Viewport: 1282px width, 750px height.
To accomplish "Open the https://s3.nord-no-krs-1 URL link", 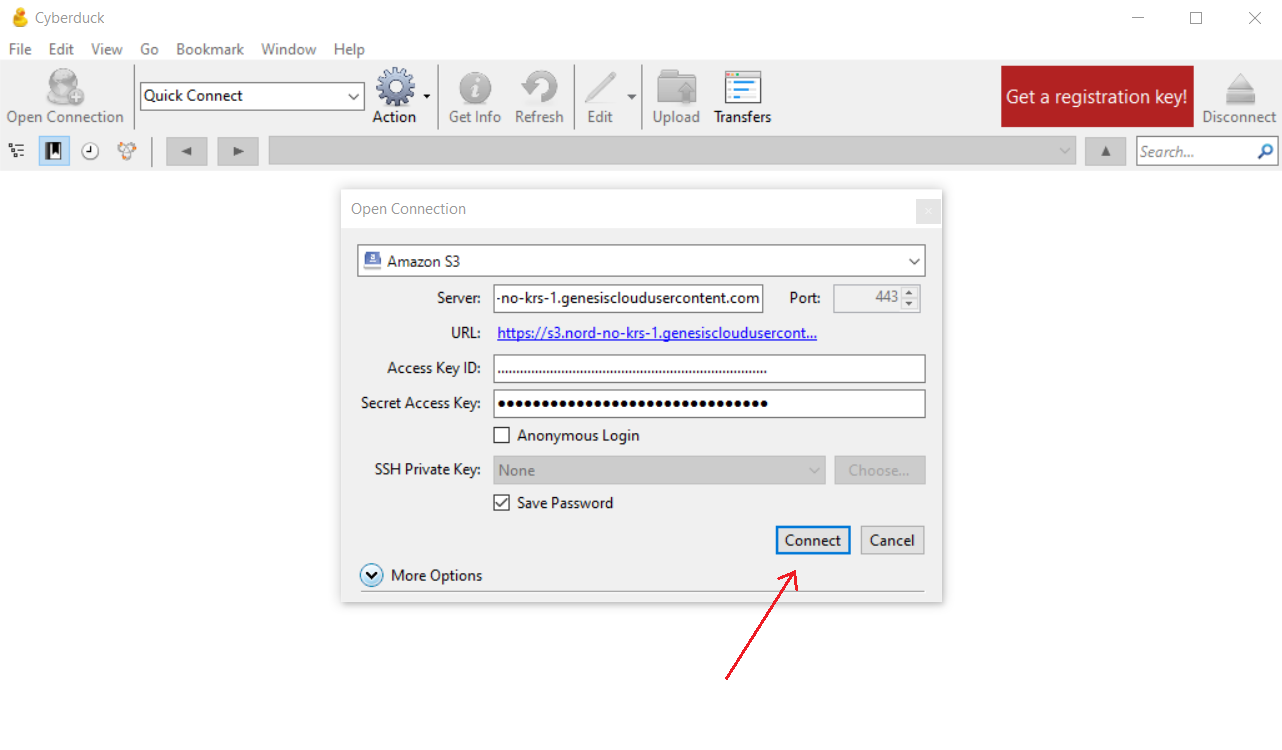I will click(x=657, y=333).
